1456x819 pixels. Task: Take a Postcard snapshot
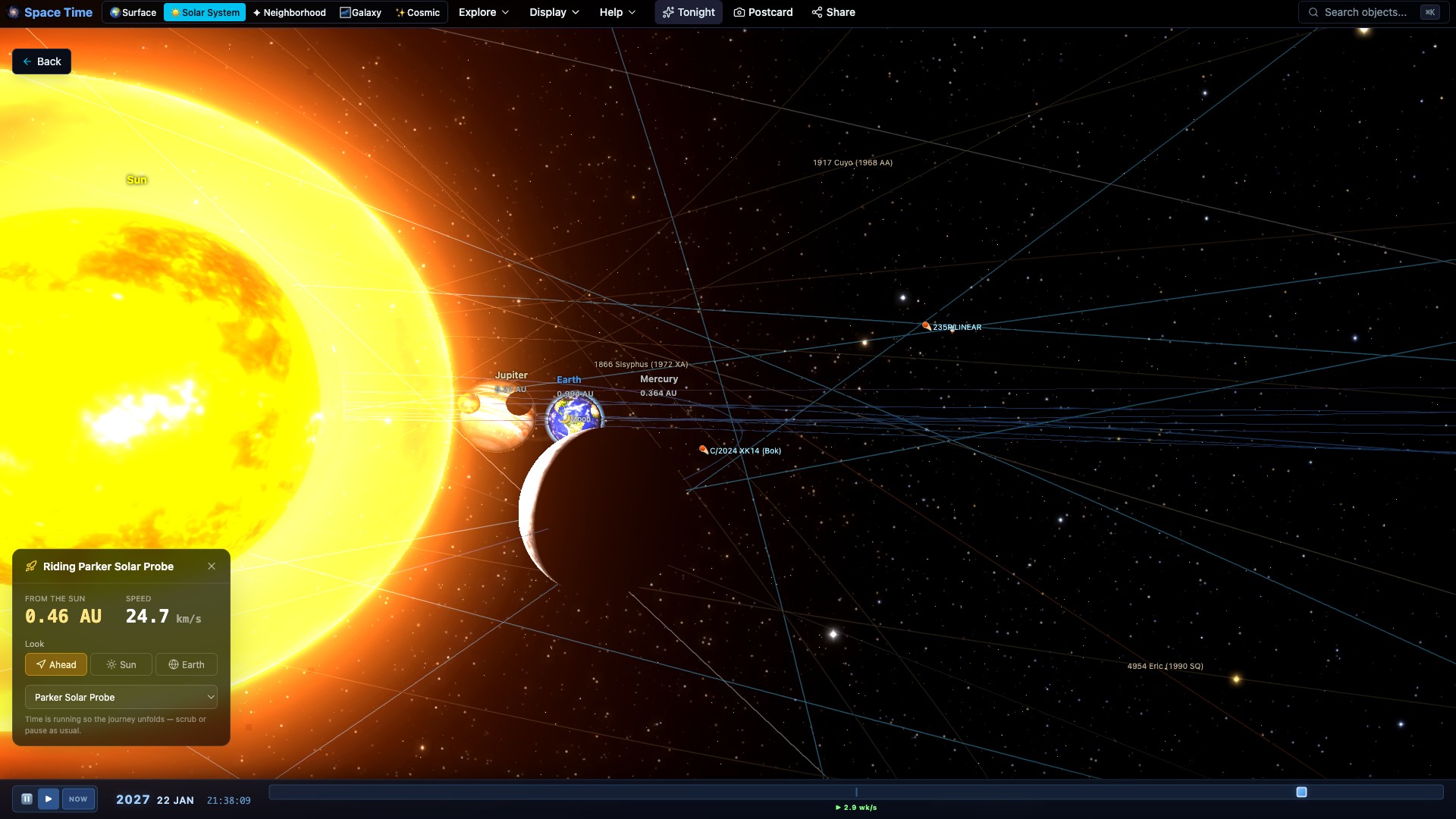pyautogui.click(x=763, y=12)
